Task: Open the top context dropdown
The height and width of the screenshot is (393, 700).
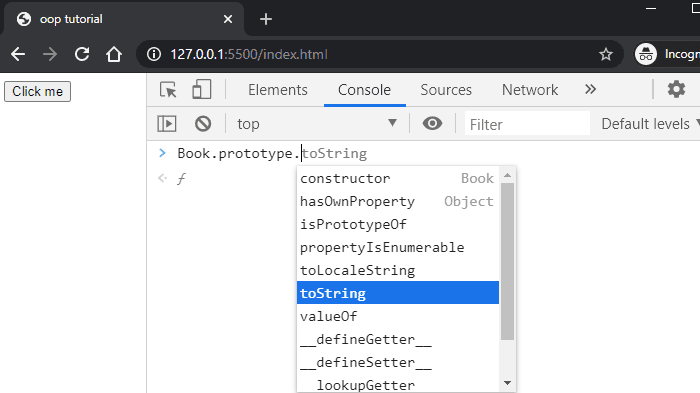Action: [x=317, y=124]
